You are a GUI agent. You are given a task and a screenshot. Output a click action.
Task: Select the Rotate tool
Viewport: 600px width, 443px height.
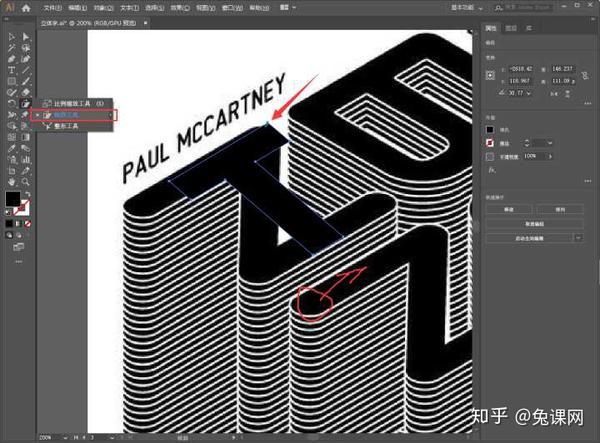point(11,104)
